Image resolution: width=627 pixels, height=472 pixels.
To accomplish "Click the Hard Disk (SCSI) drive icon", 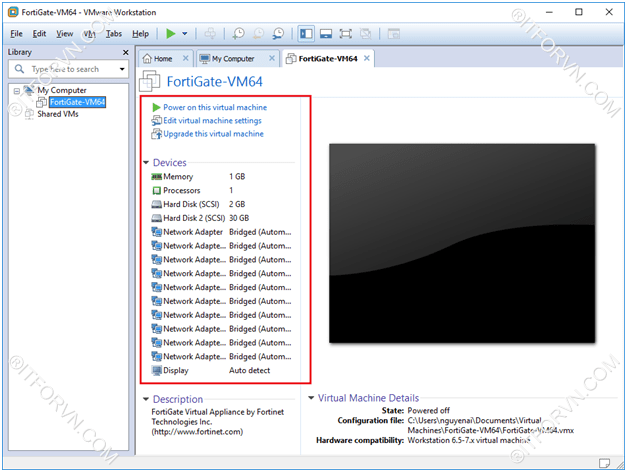I will click(156, 204).
